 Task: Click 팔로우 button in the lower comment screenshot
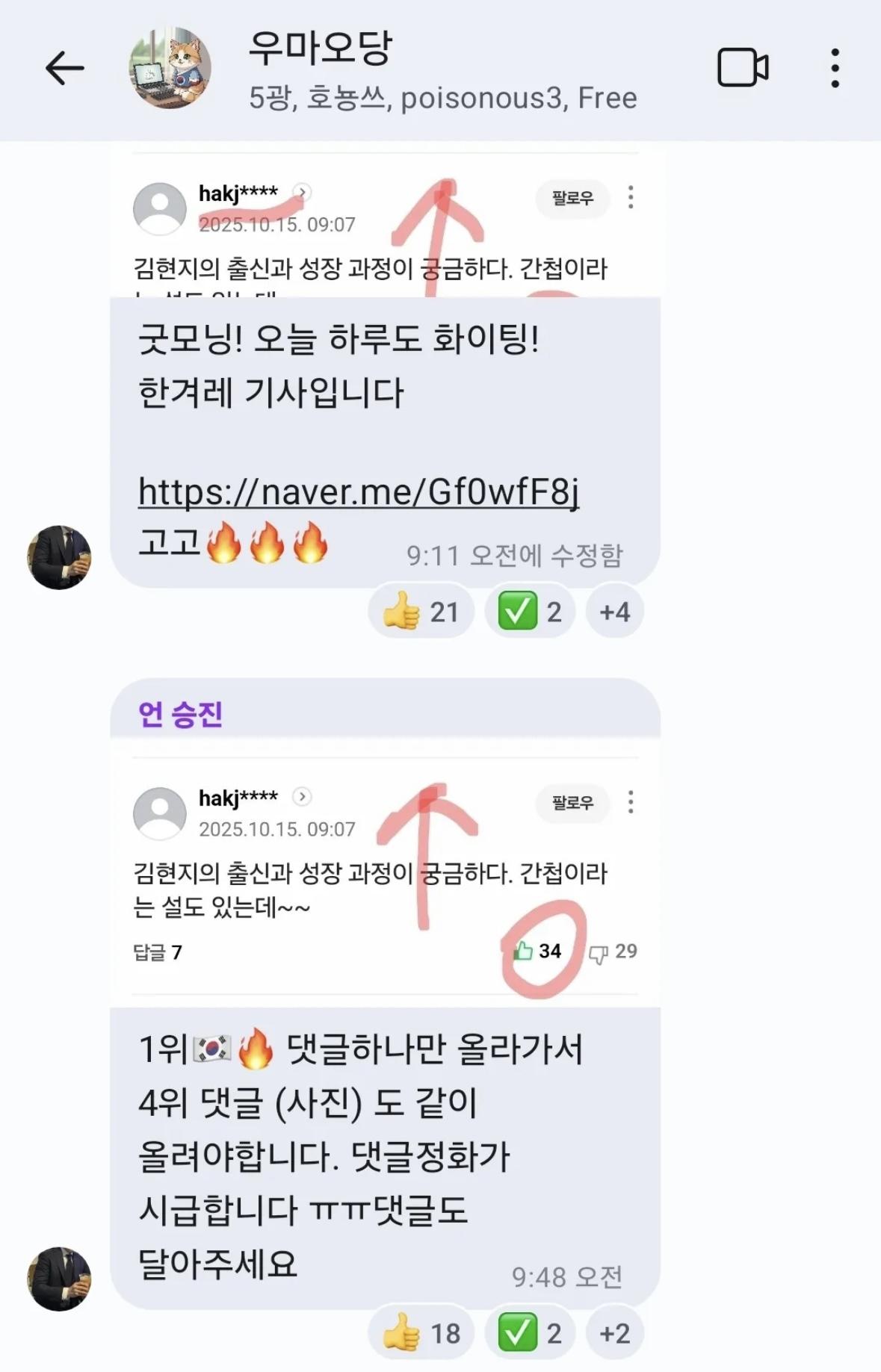tap(572, 803)
